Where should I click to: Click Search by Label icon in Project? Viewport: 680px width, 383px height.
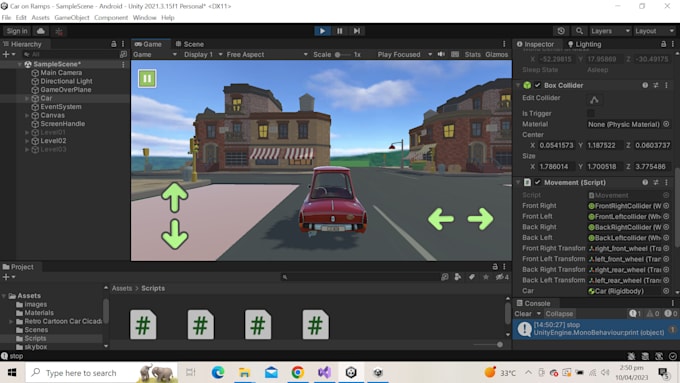point(471,277)
